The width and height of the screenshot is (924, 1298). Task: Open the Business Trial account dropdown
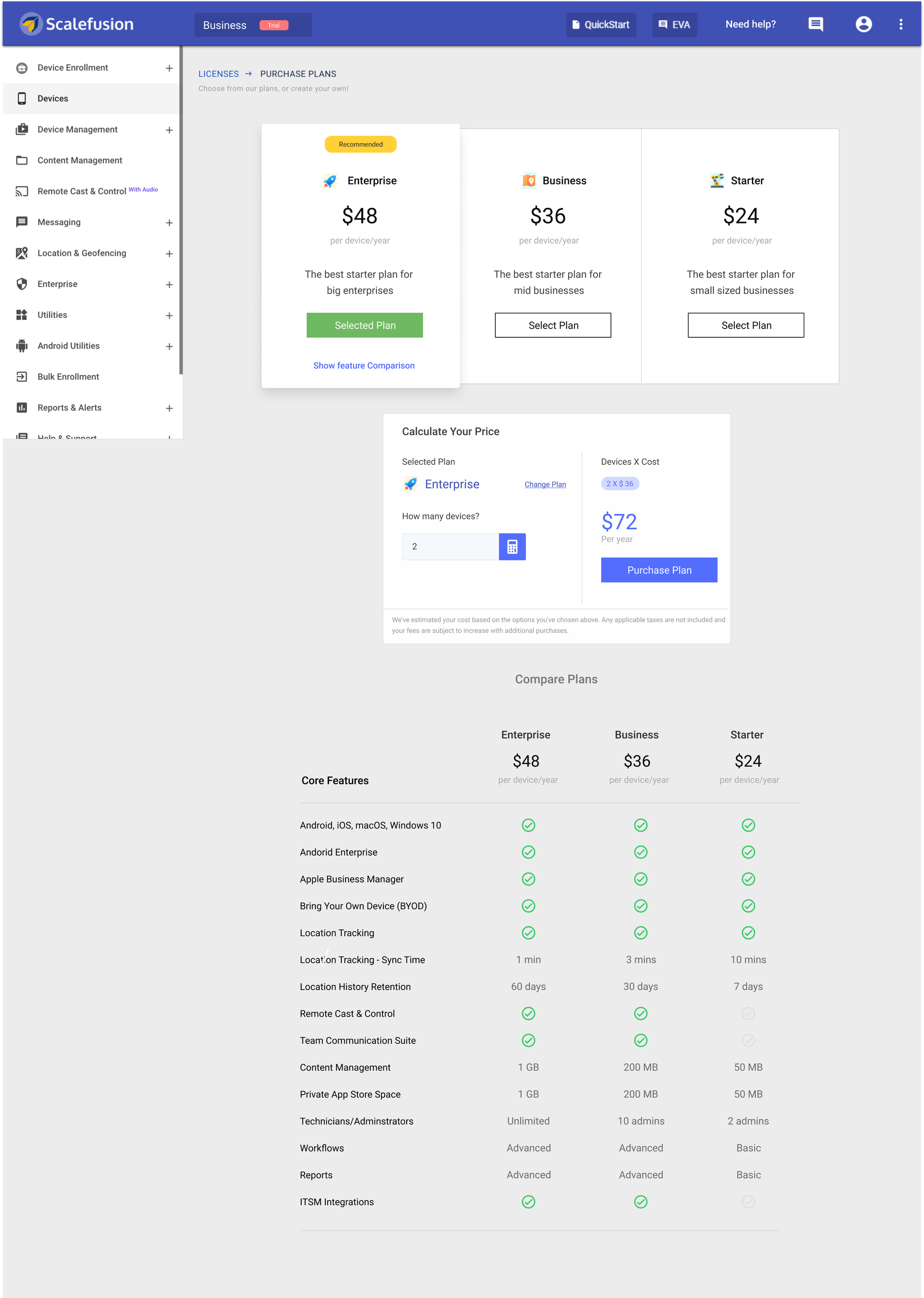click(253, 25)
